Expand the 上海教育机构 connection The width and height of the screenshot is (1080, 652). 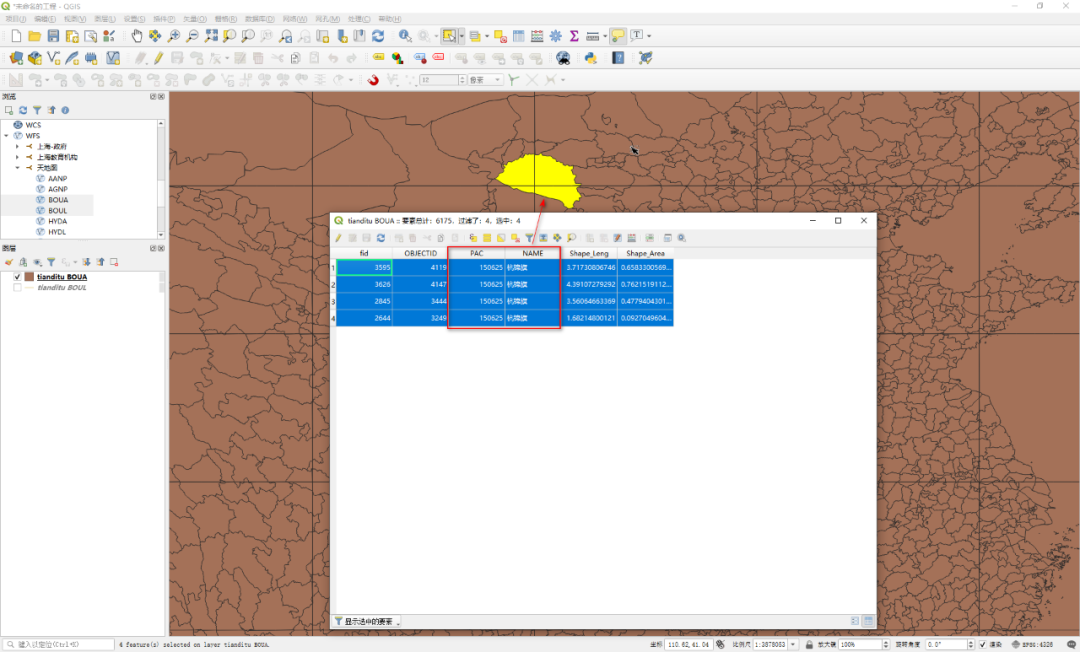[x=18, y=157]
